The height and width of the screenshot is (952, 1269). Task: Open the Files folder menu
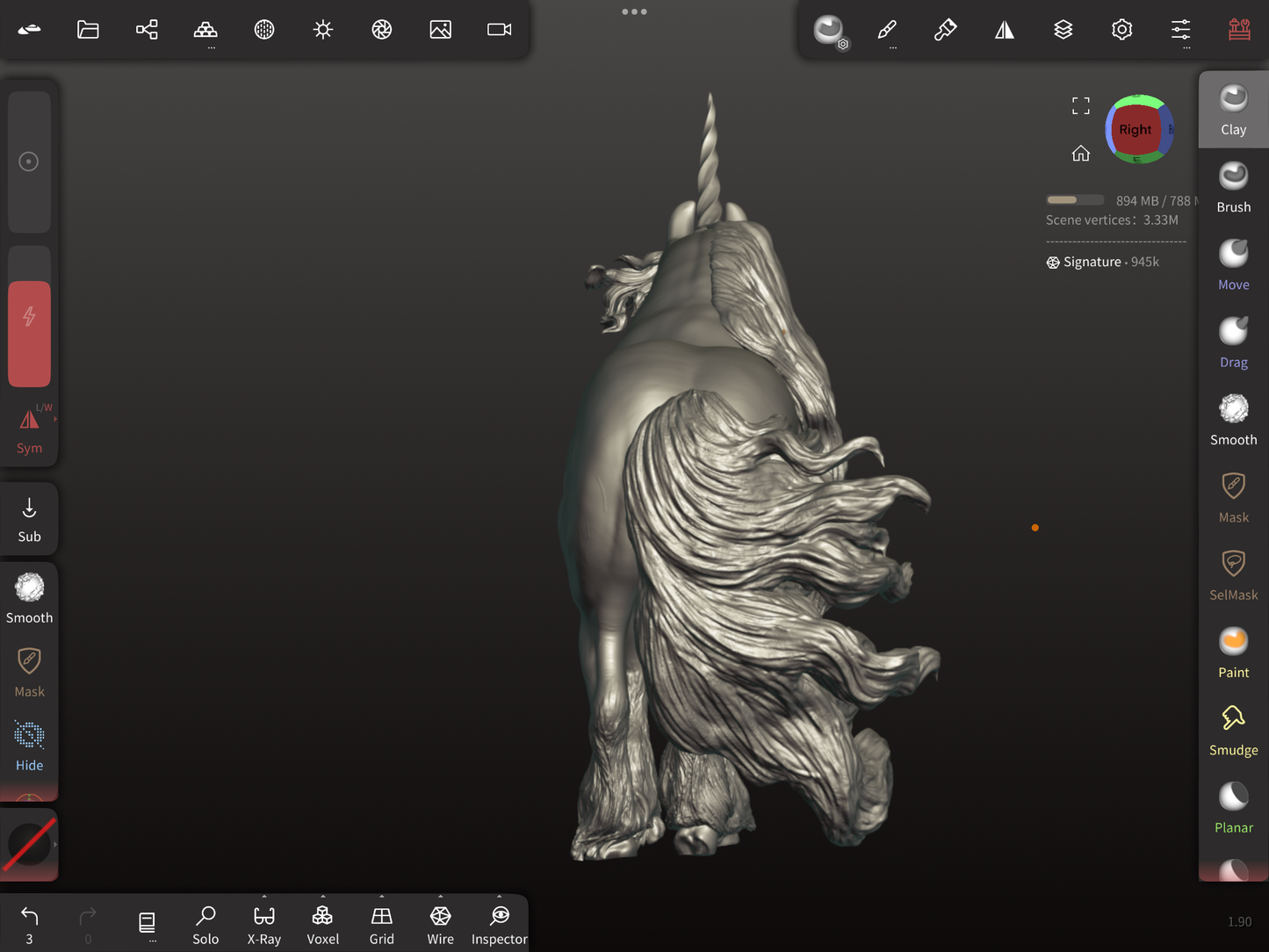pyautogui.click(x=88, y=30)
